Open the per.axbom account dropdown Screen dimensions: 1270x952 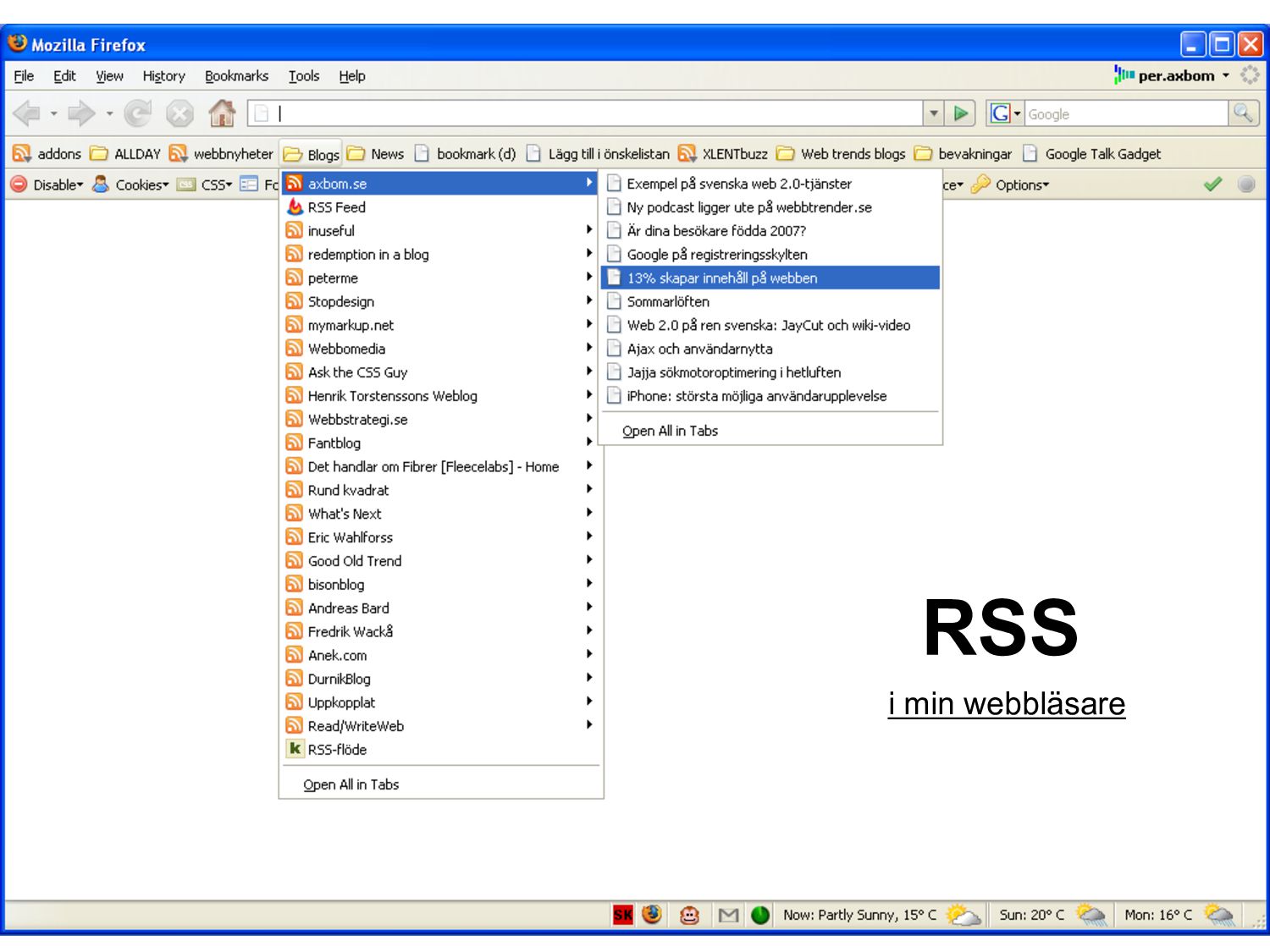pos(1172,75)
